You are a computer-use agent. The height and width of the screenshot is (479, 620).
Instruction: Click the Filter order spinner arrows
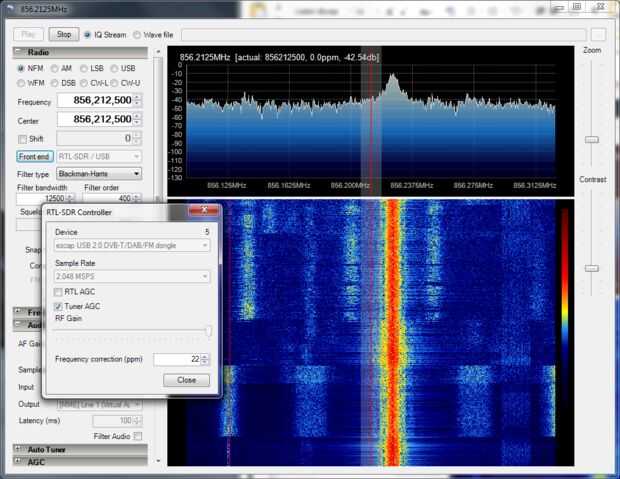137,199
